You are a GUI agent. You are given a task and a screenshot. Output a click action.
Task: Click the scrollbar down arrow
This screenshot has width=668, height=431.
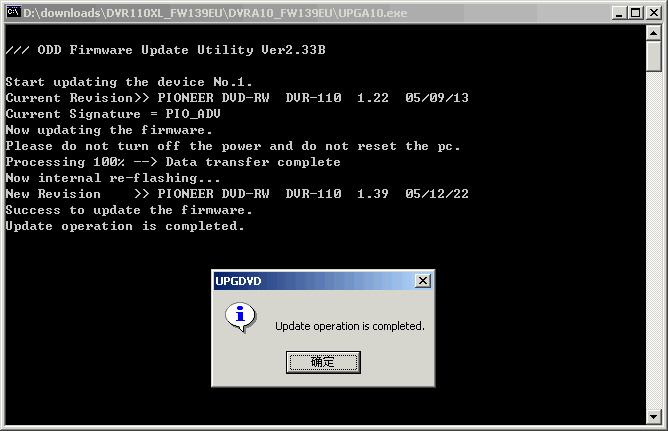tap(654, 416)
